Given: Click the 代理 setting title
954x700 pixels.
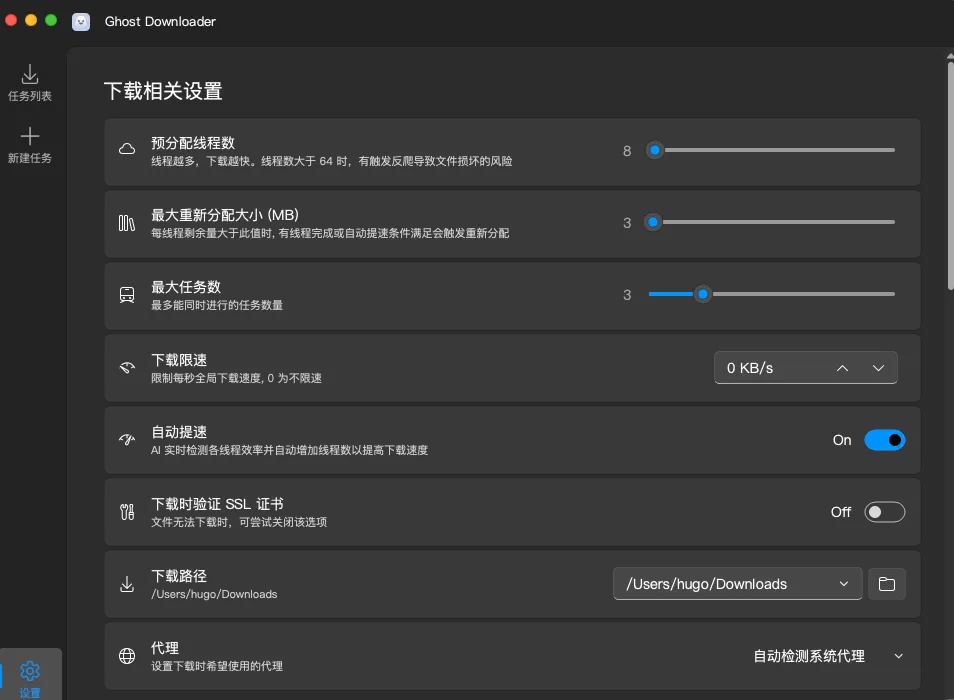Looking at the screenshot, I should point(165,648).
